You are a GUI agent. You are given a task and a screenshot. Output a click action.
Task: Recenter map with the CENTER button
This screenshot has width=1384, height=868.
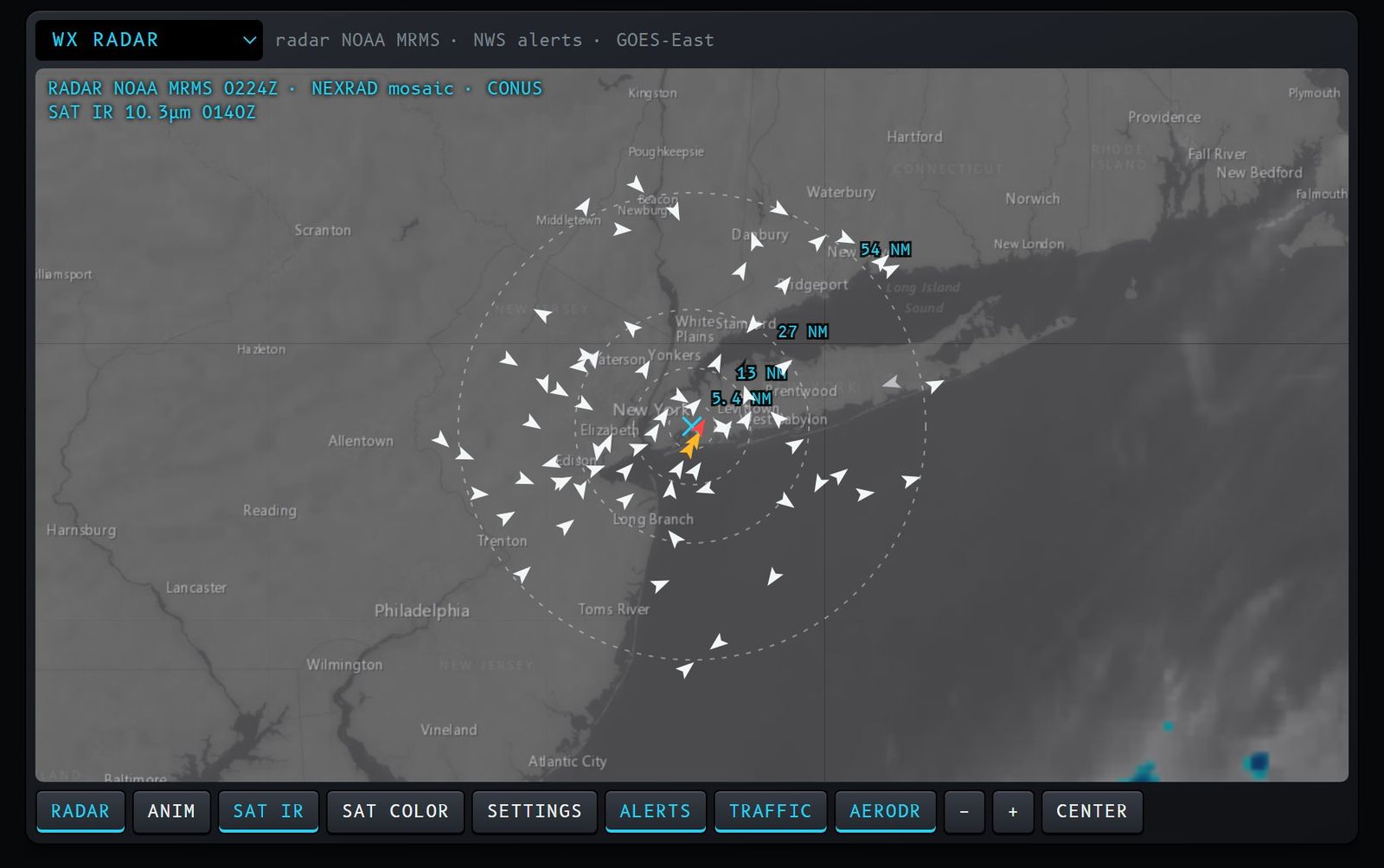[x=1092, y=812]
